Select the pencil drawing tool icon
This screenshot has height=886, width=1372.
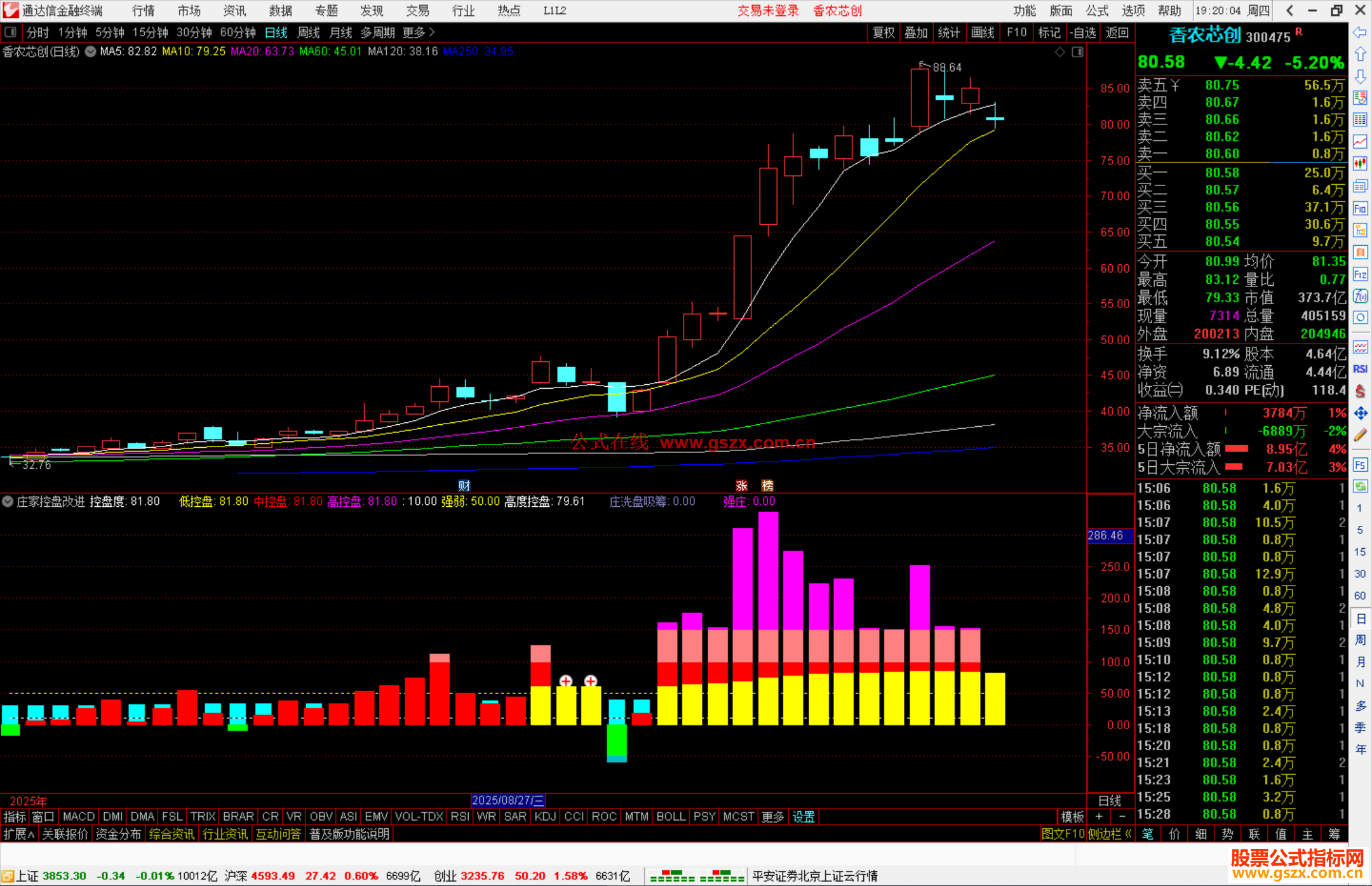click(1360, 435)
